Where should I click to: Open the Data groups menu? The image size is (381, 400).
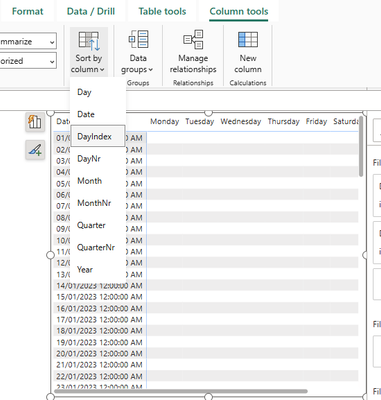click(x=138, y=52)
